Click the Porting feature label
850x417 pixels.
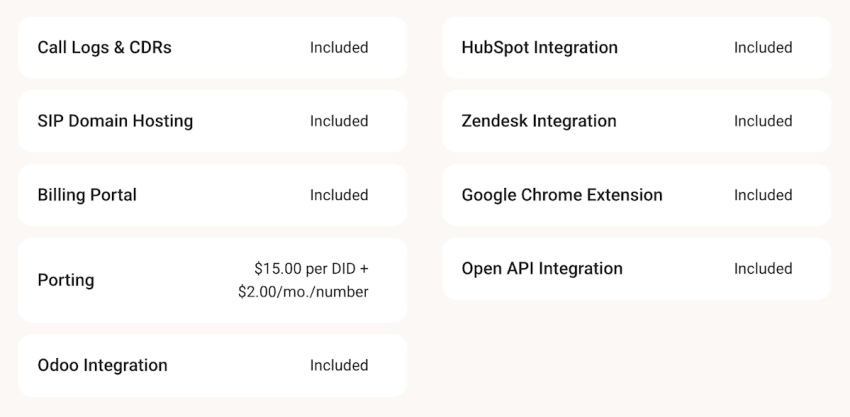(x=66, y=280)
